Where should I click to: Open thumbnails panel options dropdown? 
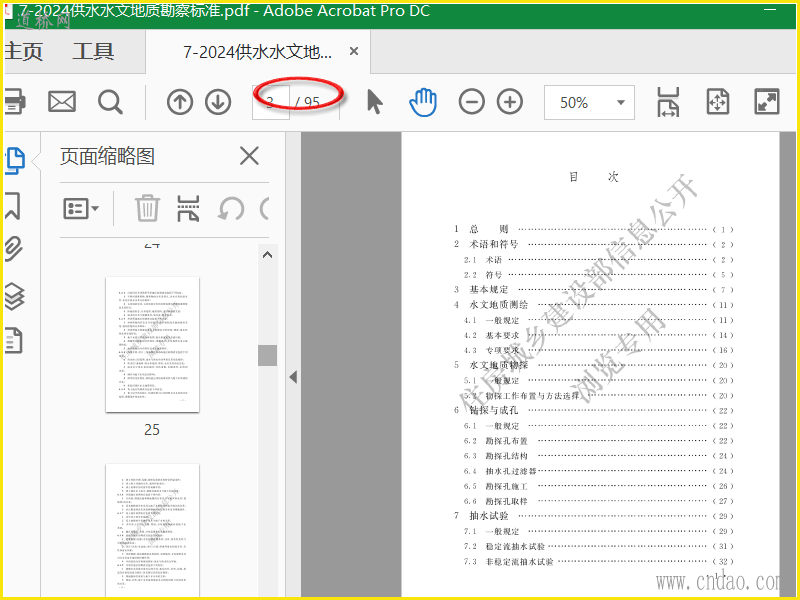click(x=81, y=209)
